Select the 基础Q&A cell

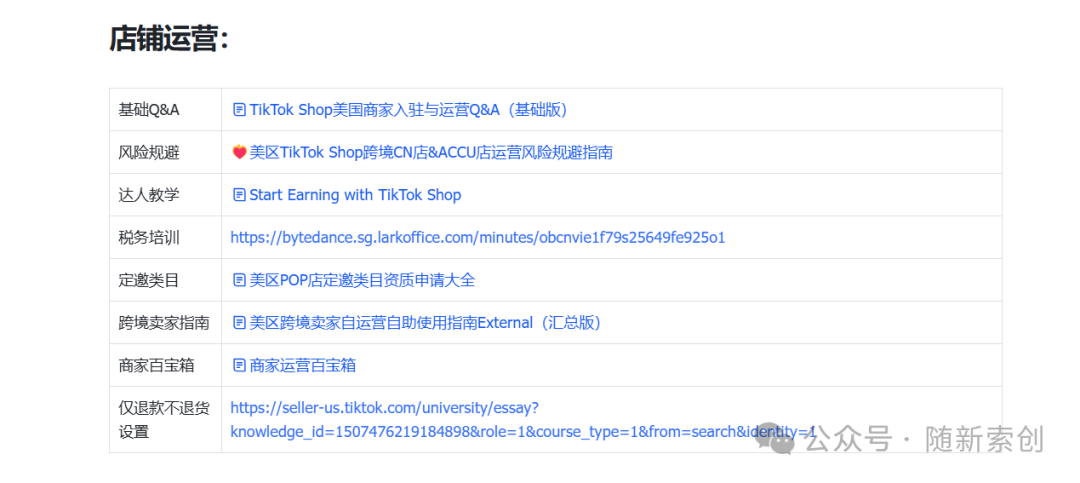tap(165, 110)
